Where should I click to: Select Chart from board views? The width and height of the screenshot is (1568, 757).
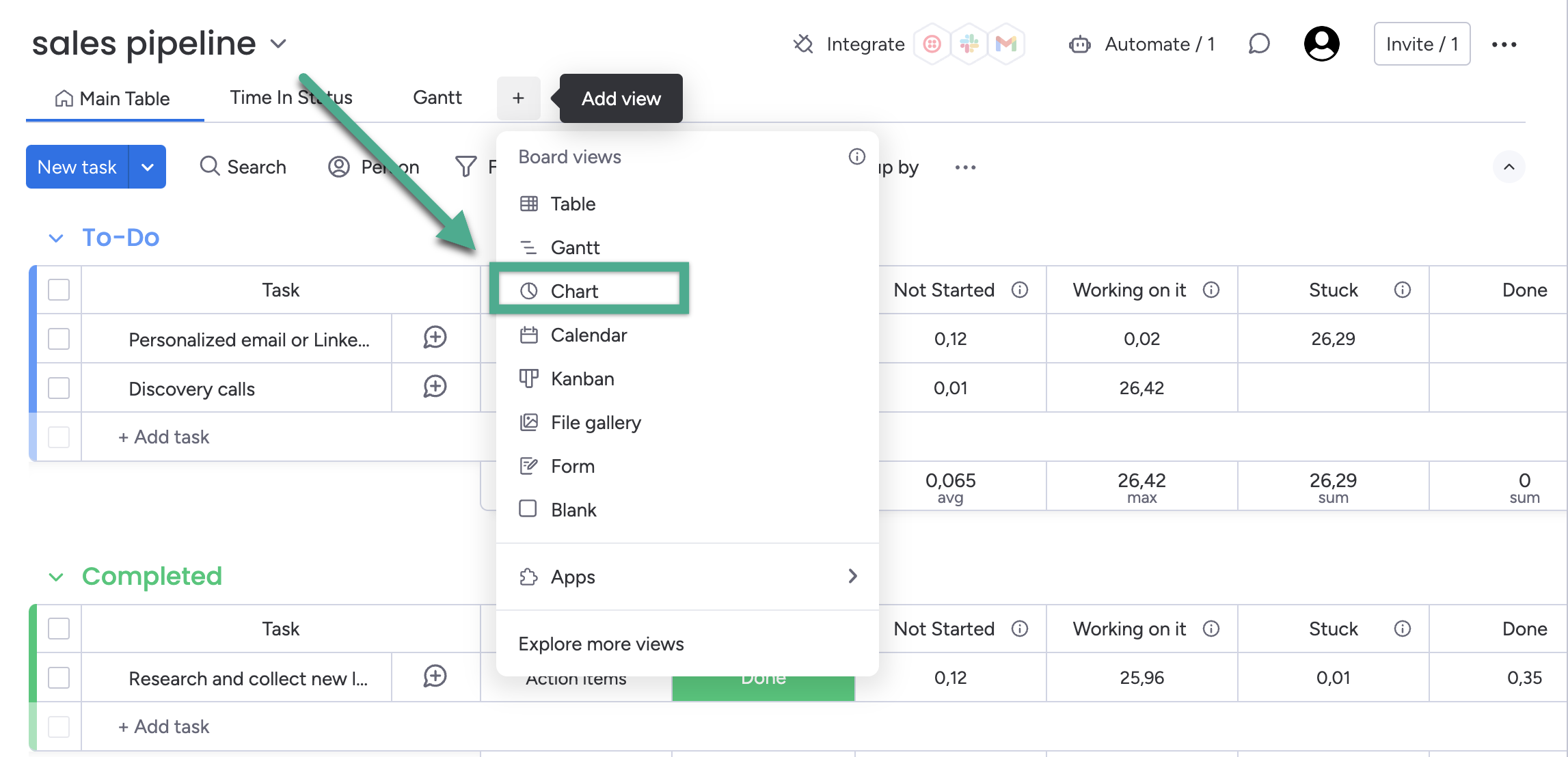574,291
